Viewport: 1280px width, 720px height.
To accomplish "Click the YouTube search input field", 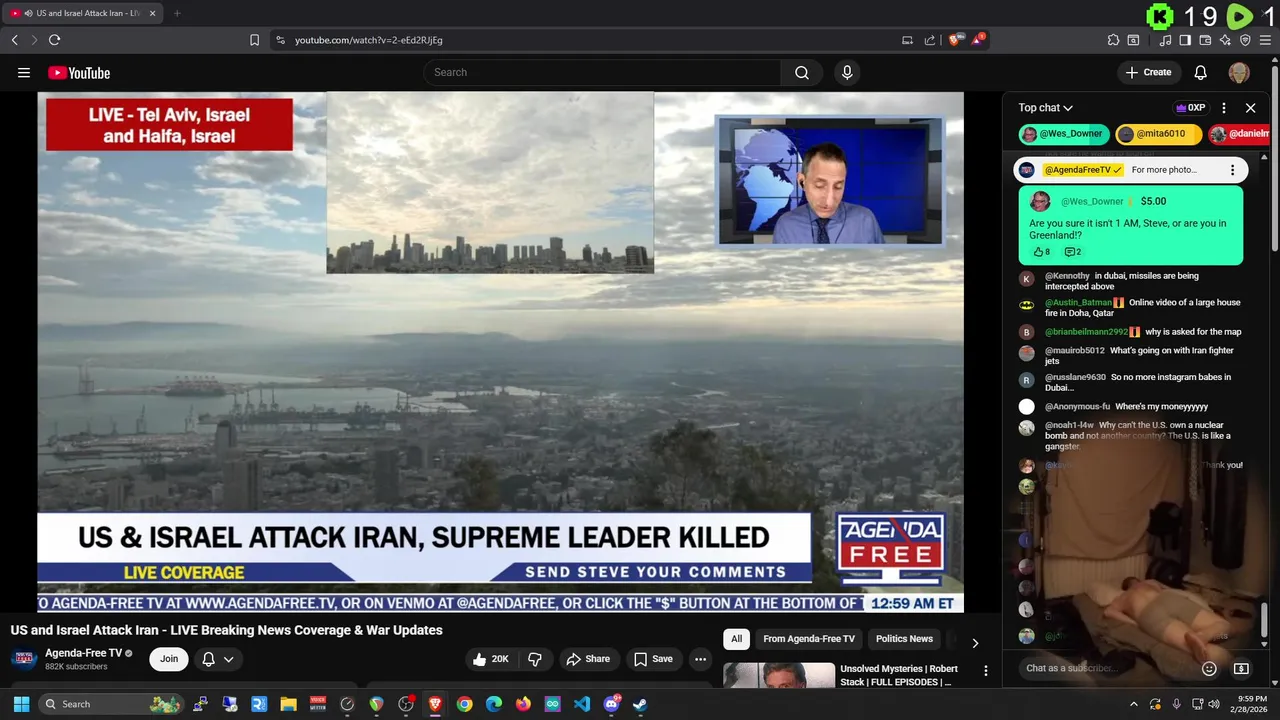I will (x=603, y=72).
